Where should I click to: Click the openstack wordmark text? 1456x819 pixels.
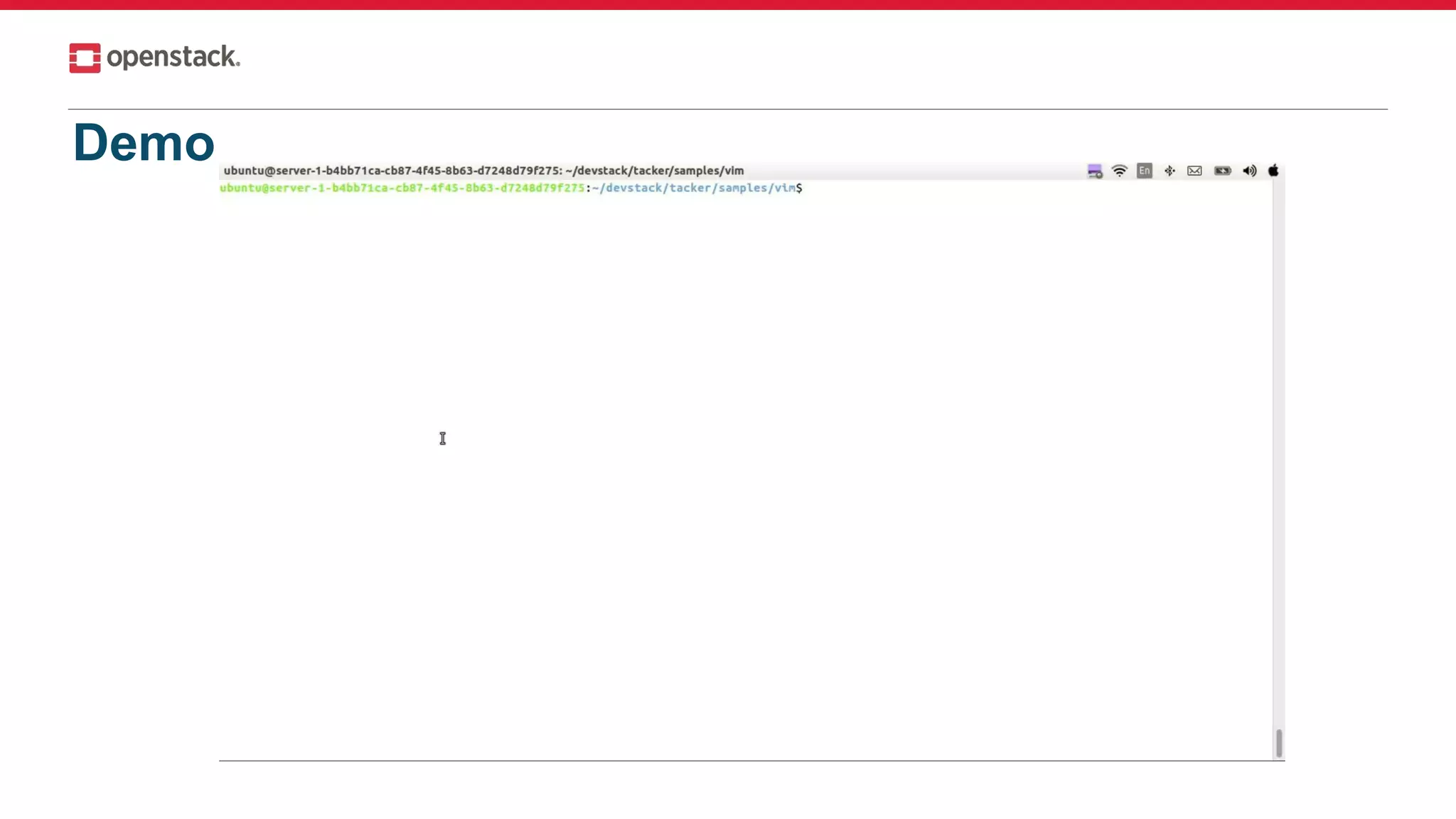tap(173, 57)
